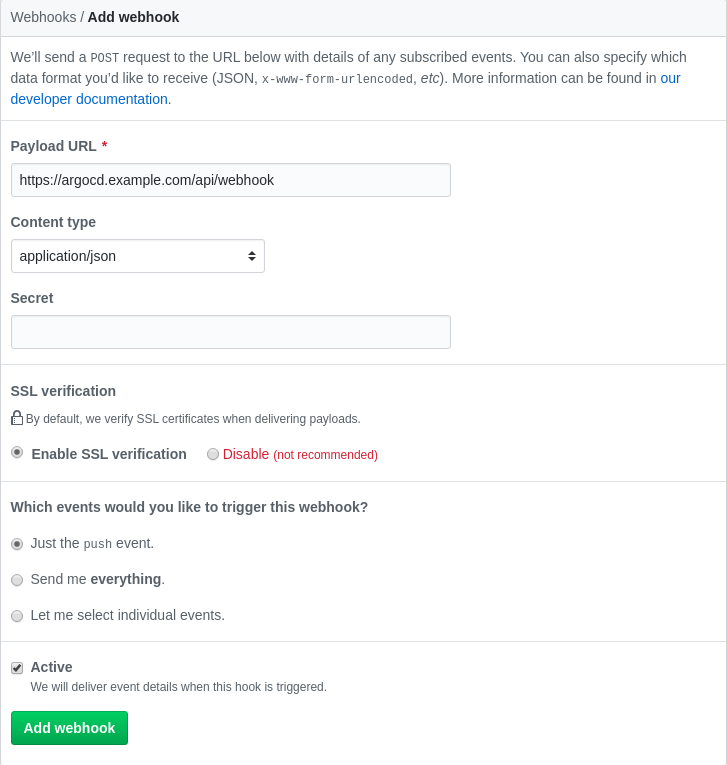Image resolution: width=727 pixels, height=765 pixels.
Task: Click the bold Active label text
Action: pos(52,667)
